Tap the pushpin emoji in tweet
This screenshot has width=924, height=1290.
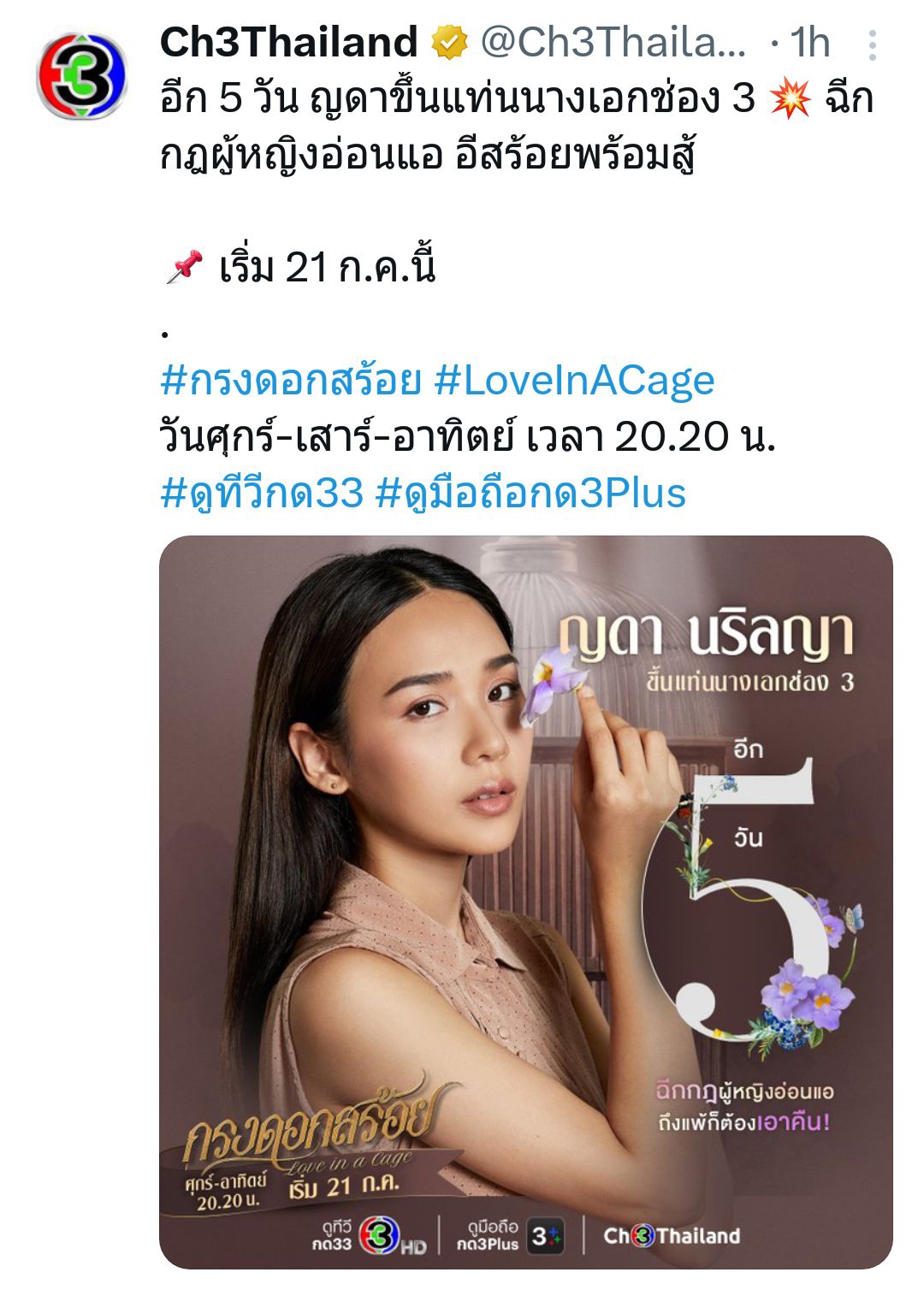[x=183, y=268]
